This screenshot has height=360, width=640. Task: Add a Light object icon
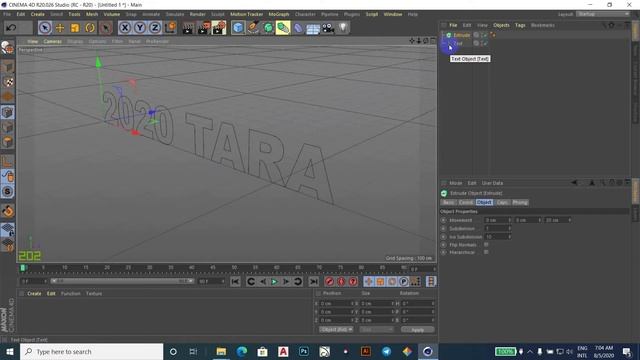pyautogui.click(x=343, y=28)
